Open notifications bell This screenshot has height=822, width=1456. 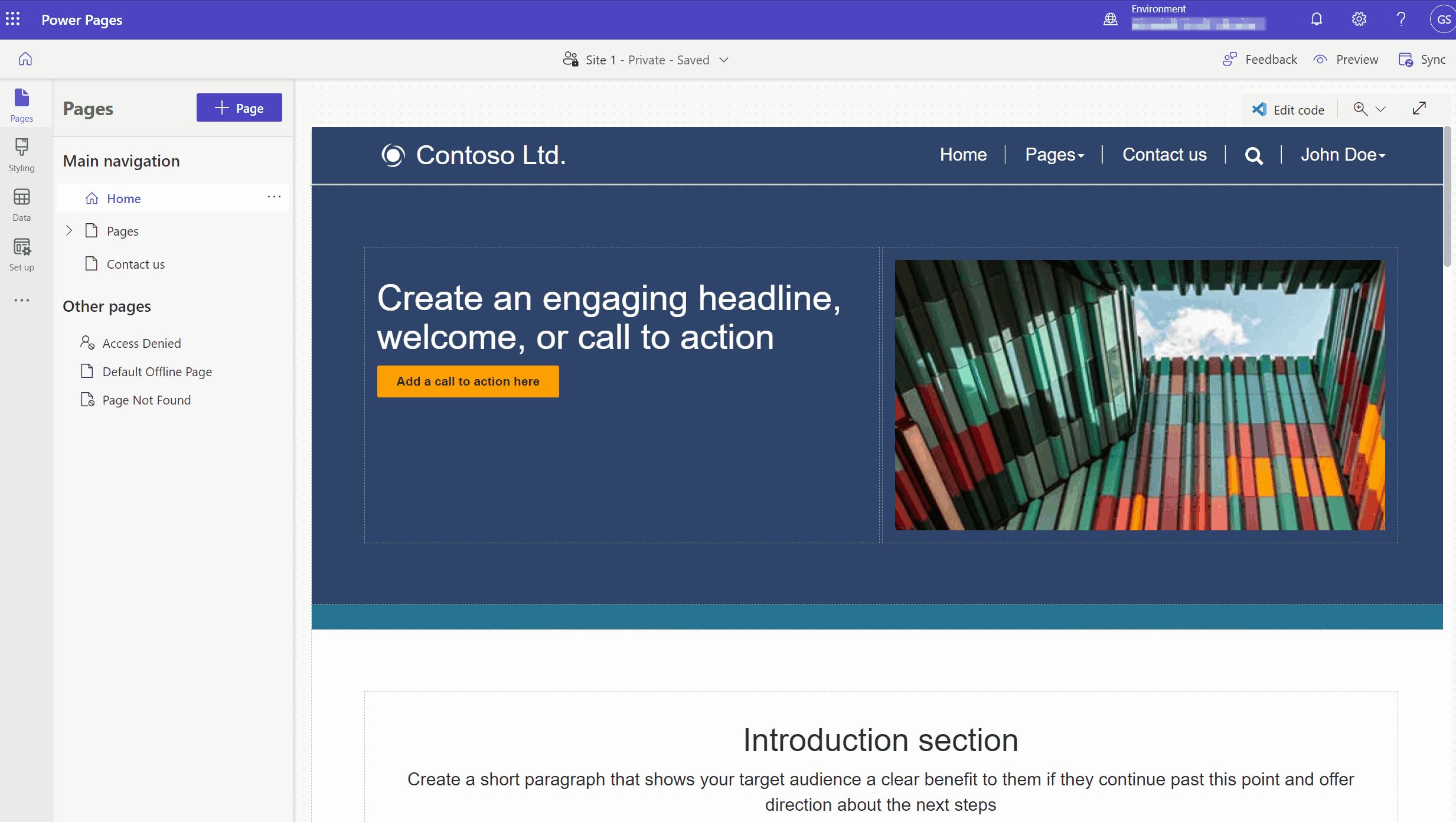click(1316, 19)
